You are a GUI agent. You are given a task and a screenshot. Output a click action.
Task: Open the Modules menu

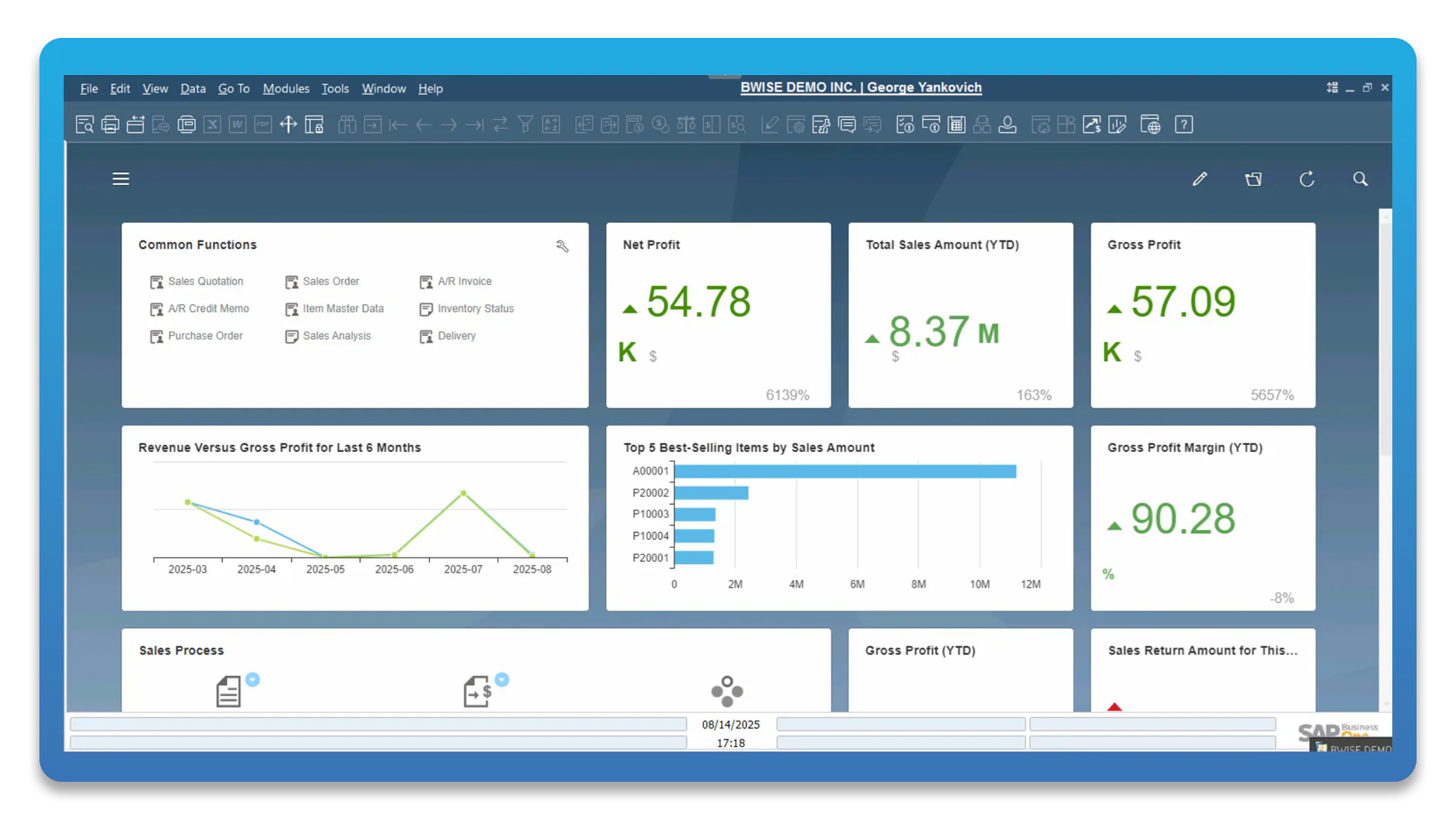point(286,89)
